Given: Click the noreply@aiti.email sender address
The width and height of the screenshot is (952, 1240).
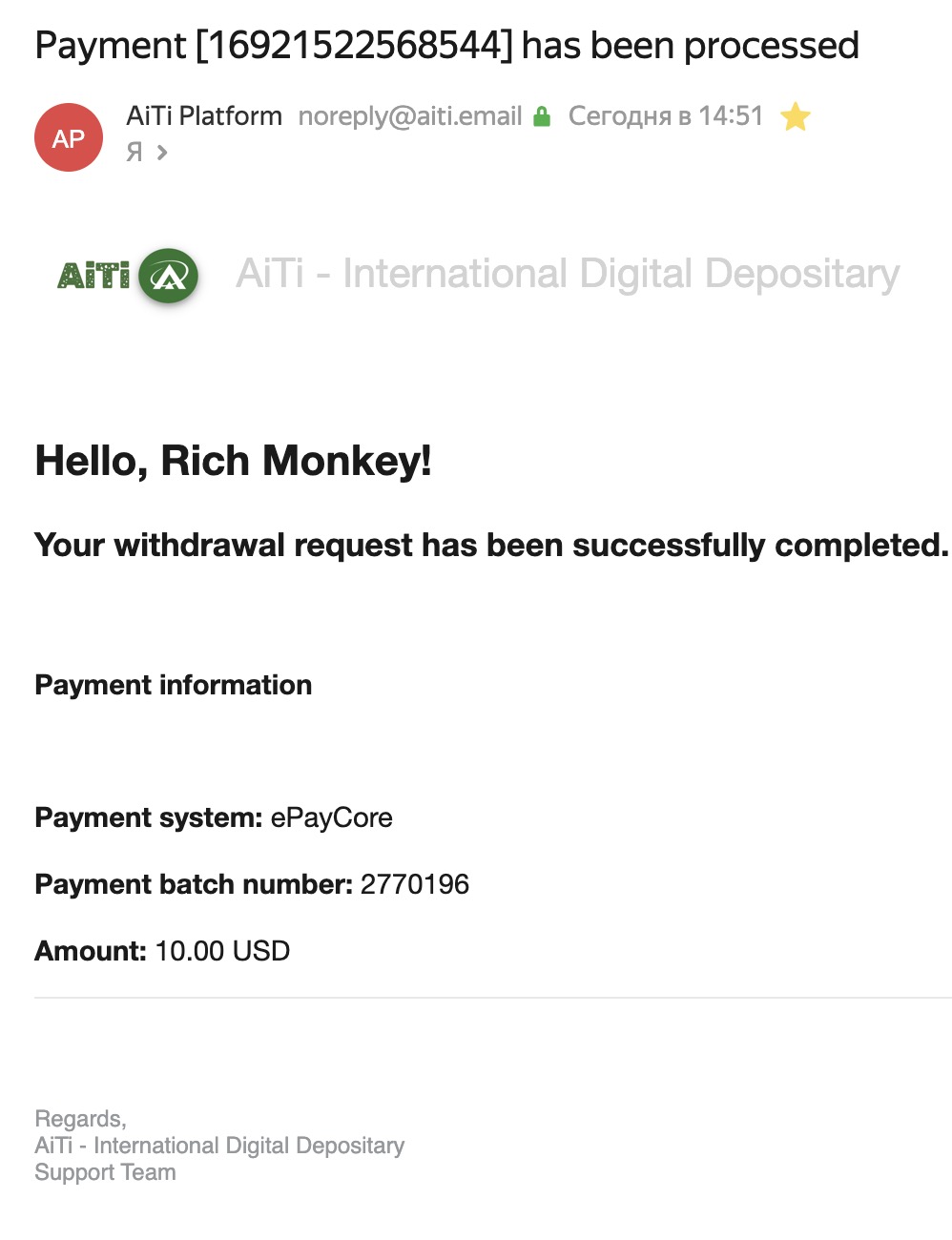Looking at the screenshot, I should click(410, 116).
